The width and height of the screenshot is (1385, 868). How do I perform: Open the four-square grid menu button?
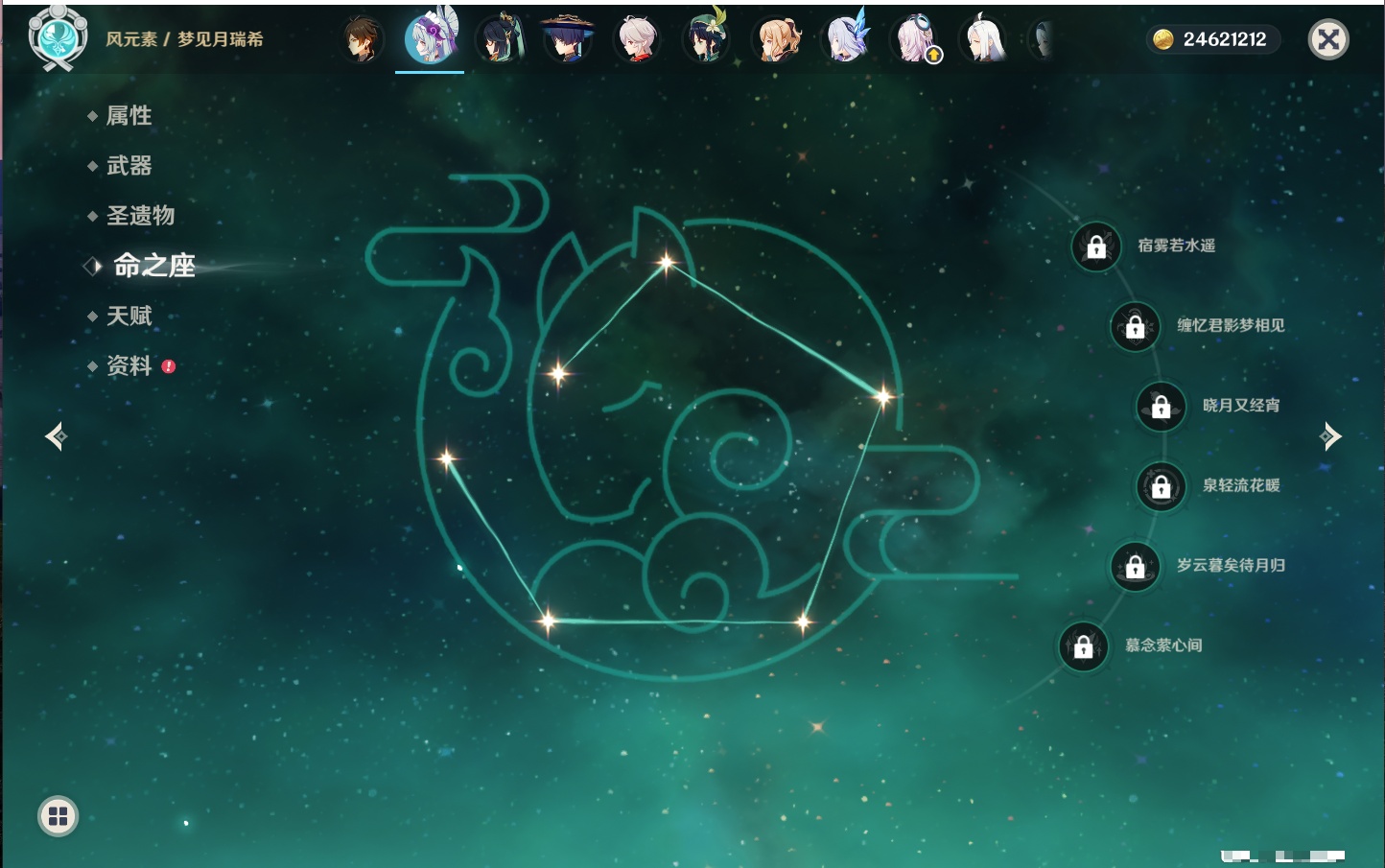point(58,816)
